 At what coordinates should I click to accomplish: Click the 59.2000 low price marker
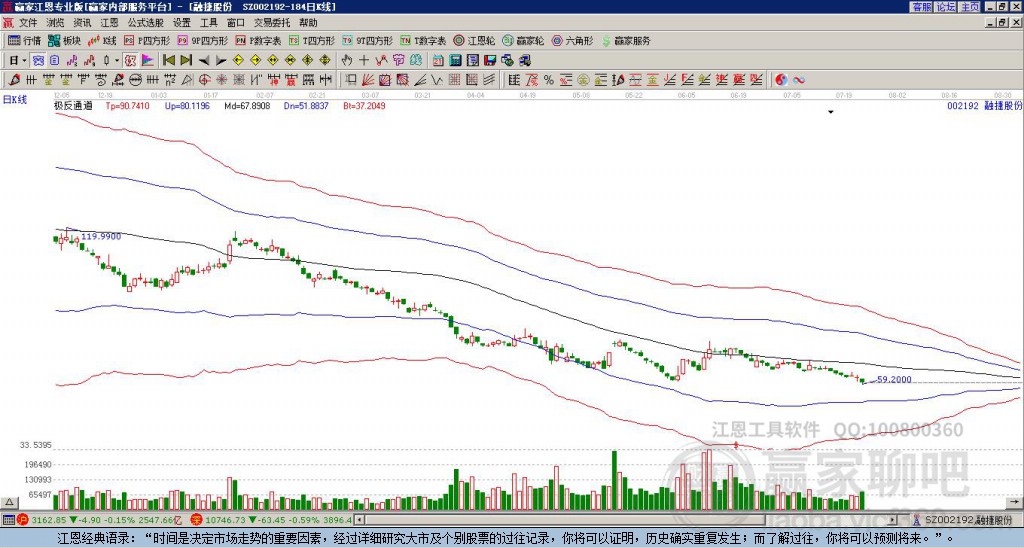[894, 379]
